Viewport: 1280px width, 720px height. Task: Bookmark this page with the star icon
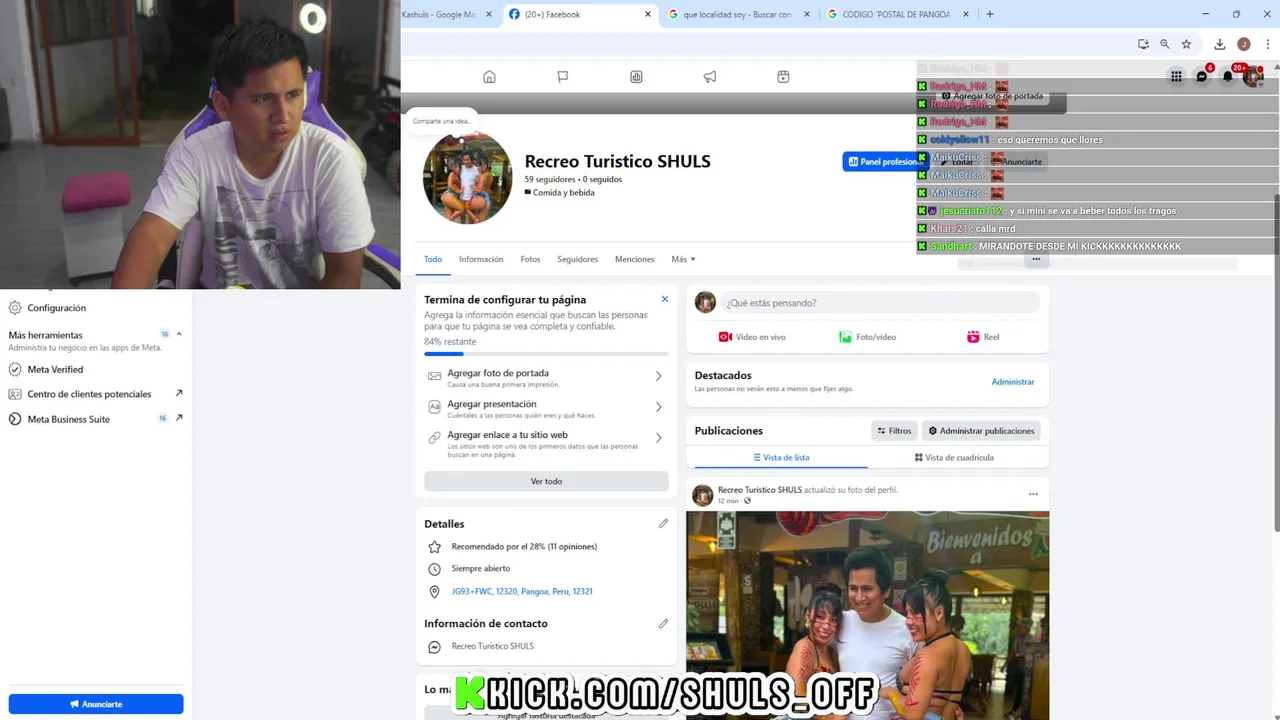tap(1186, 44)
